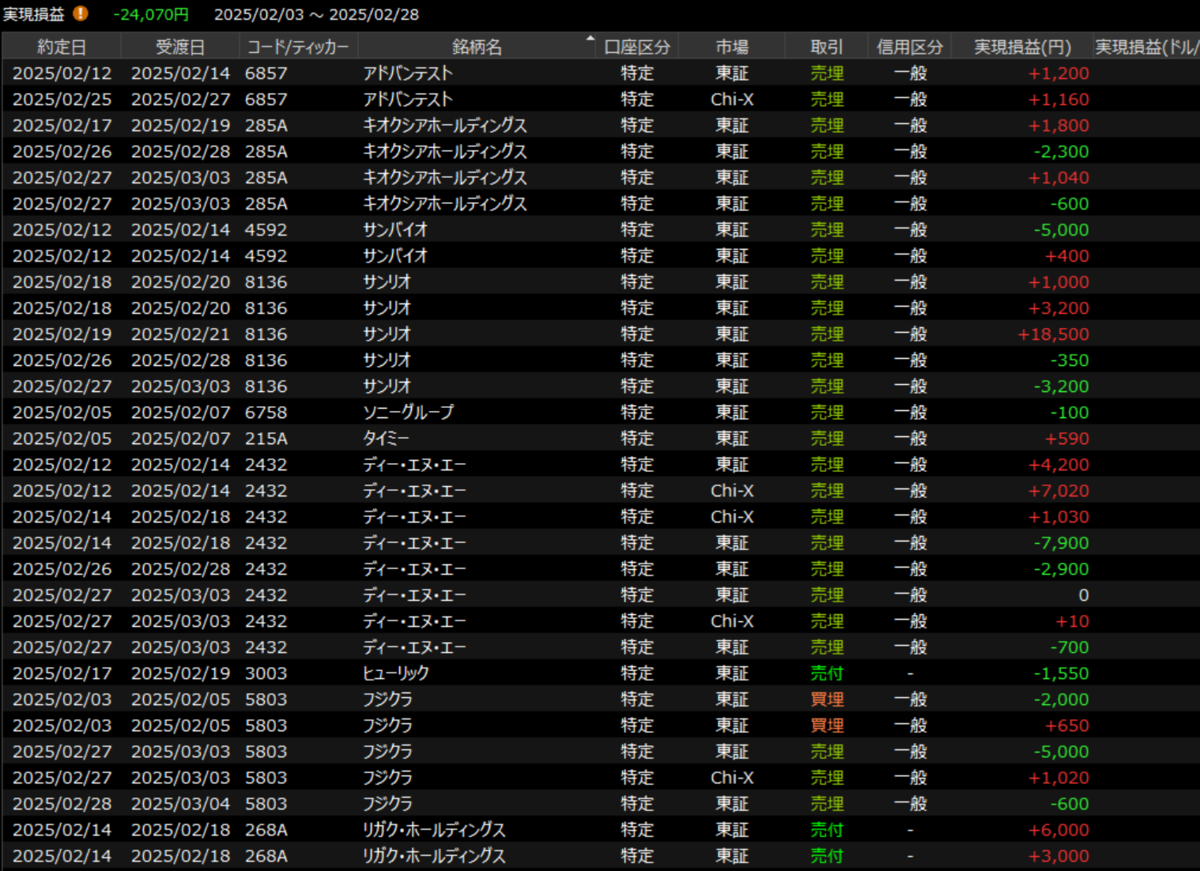Click the date range 2025/02/03 ～ 2025/02/28
This screenshot has height=871, width=1200.
[x=316, y=14]
